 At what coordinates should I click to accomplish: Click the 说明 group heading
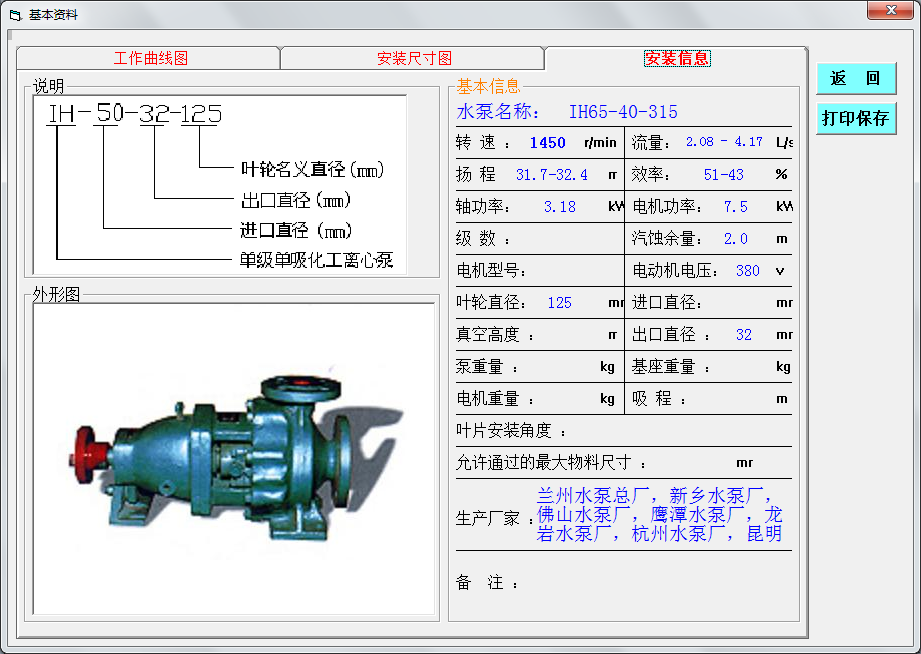click(48, 86)
